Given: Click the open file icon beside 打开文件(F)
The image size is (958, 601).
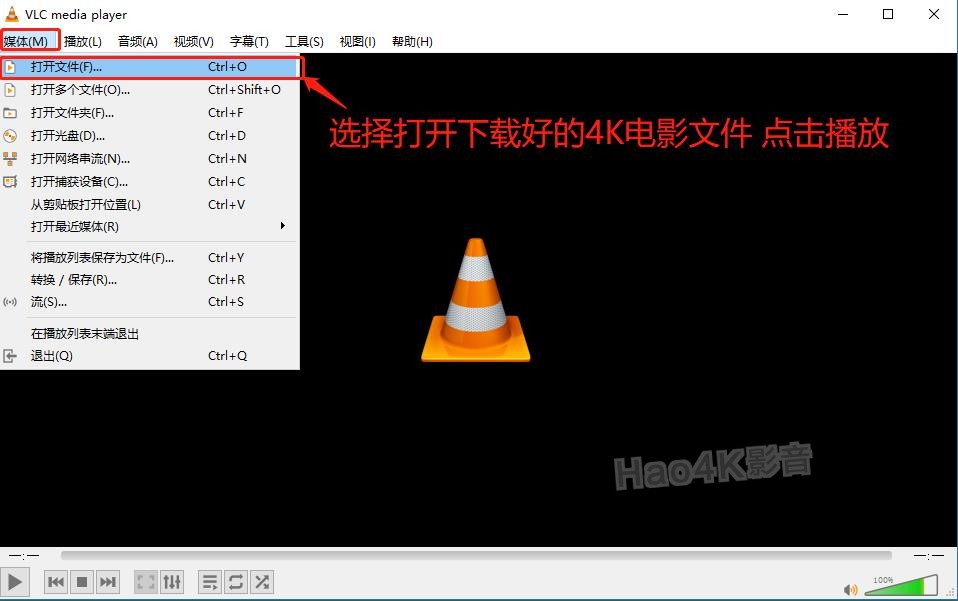Looking at the screenshot, I should pos(10,67).
